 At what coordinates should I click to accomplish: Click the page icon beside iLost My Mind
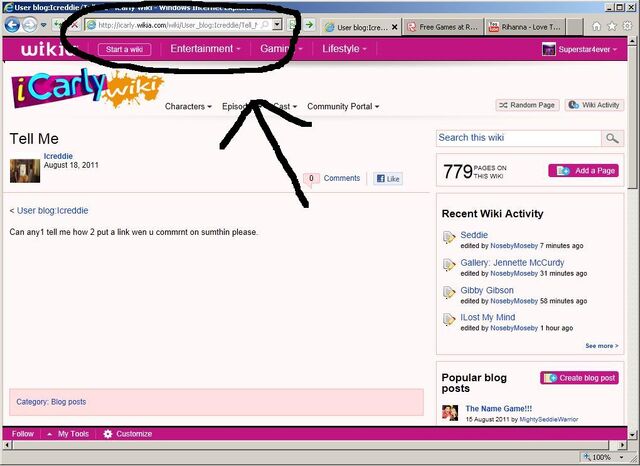tap(449, 320)
